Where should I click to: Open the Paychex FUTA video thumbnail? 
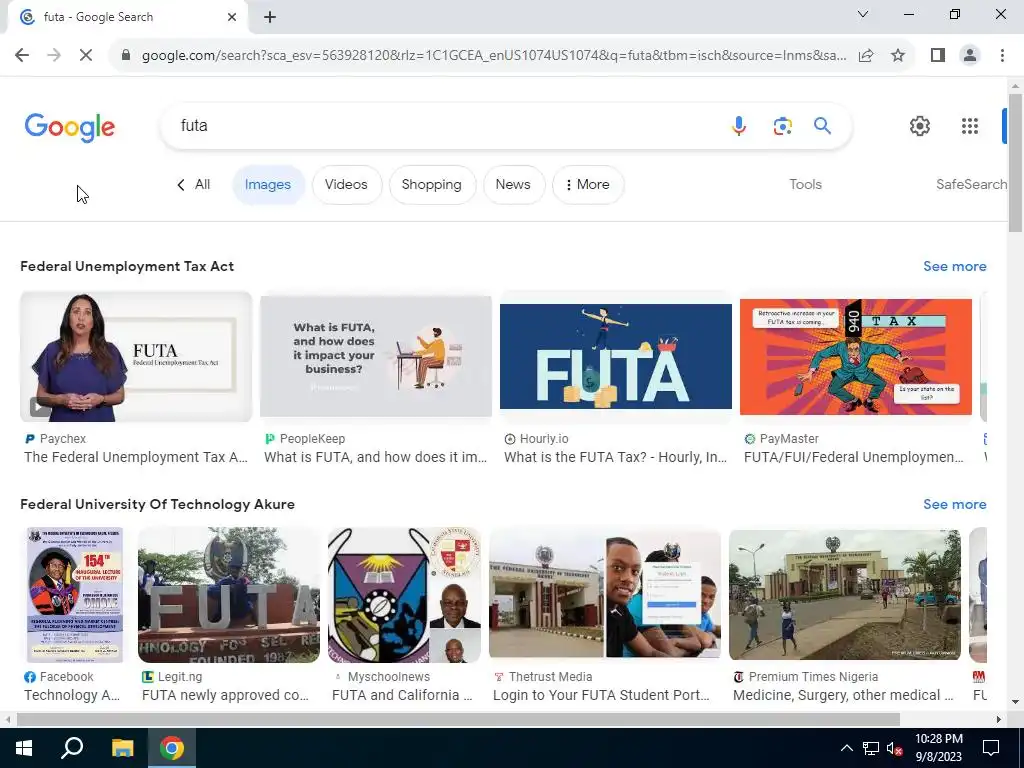point(136,357)
